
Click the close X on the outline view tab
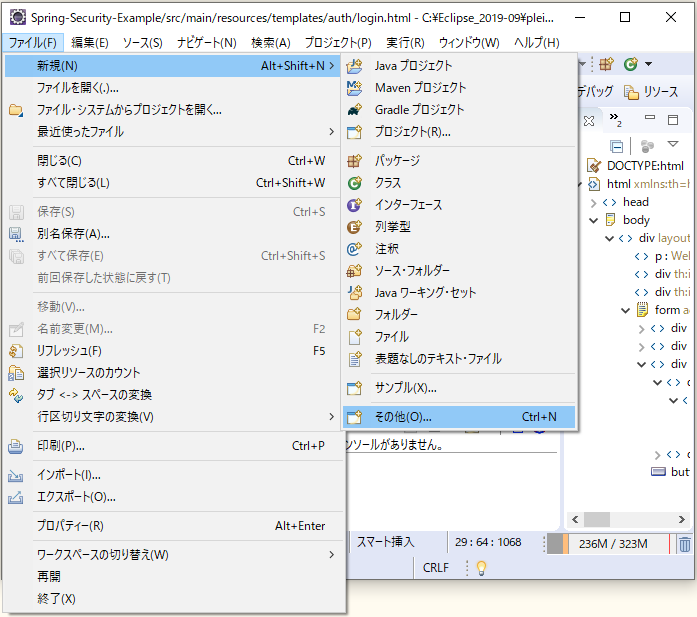(x=589, y=121)
